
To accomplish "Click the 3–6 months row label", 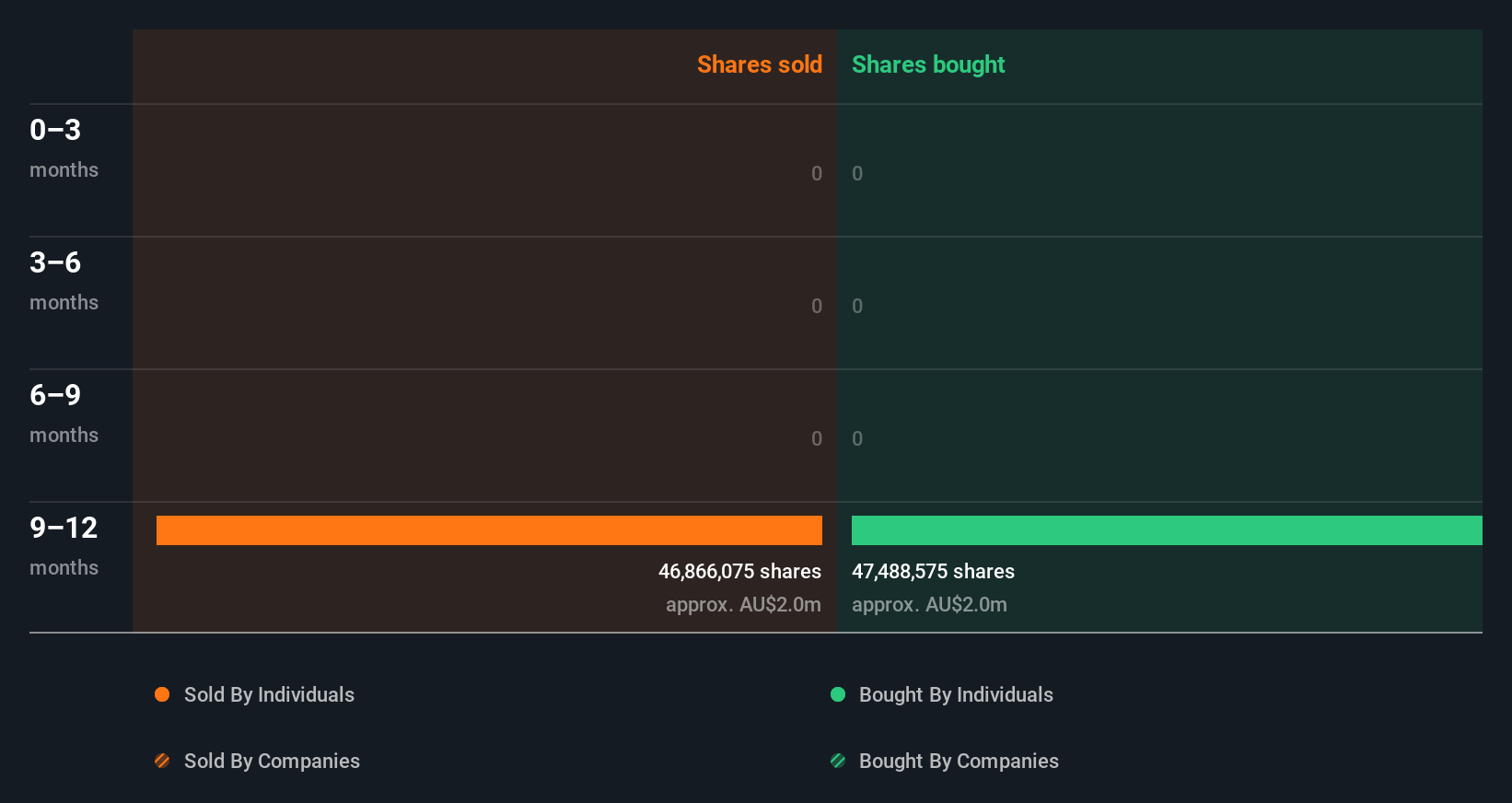I will coord(64,281).
